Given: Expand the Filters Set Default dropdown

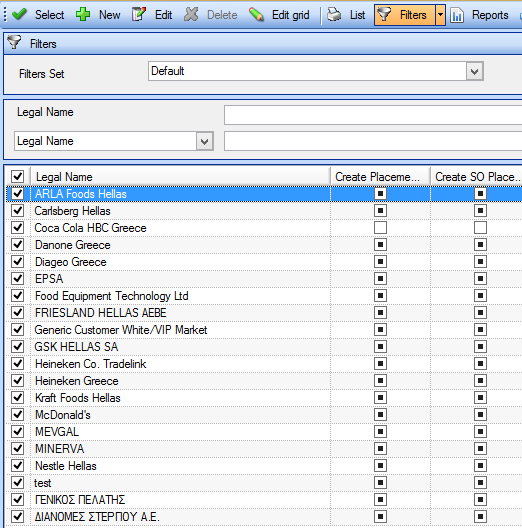Looking at the screenshot, I should pyautogui.click(x=475, y=71).
